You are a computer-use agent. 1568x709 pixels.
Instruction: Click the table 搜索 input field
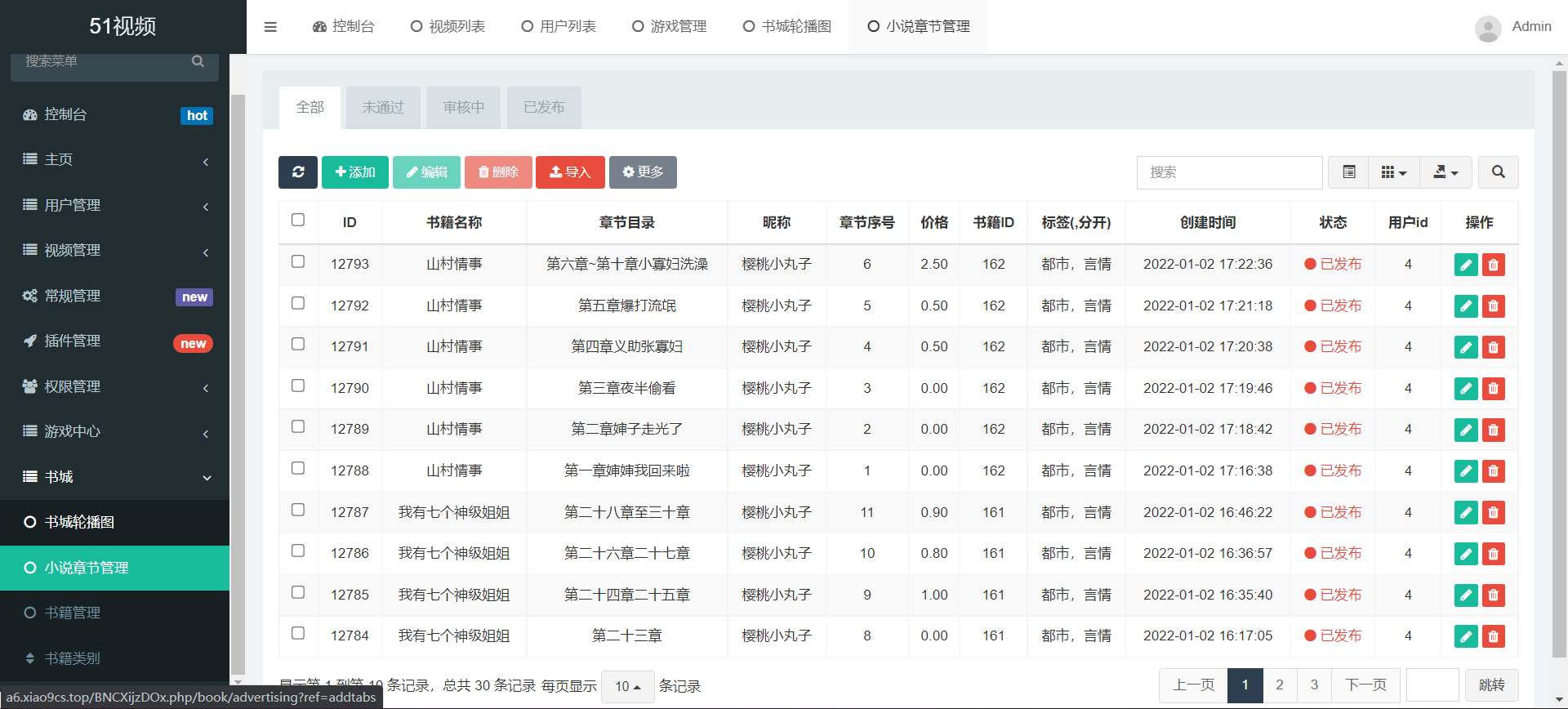[1230, 172]
